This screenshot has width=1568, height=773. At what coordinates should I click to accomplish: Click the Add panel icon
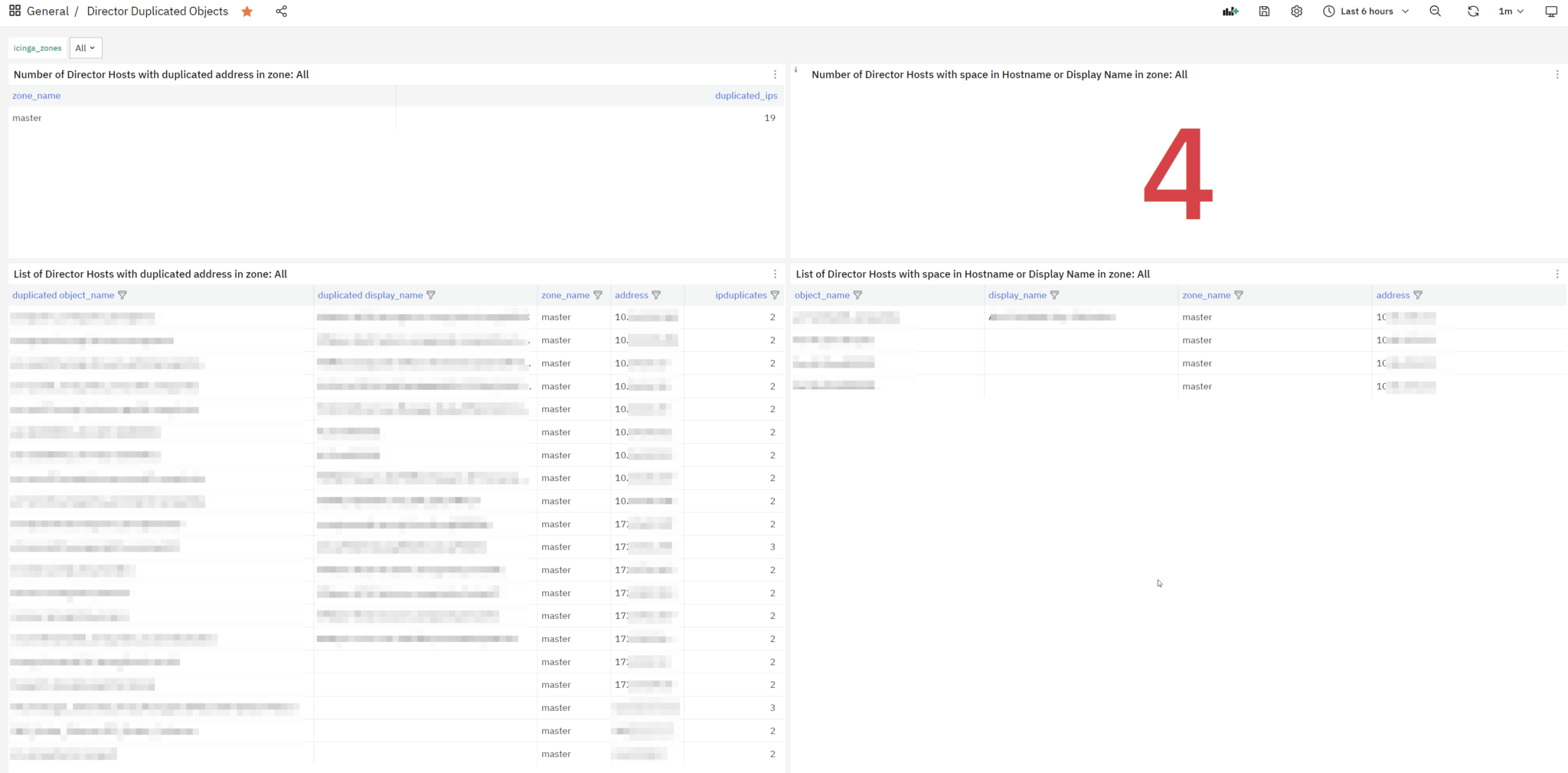click(x=1230, y=11)
